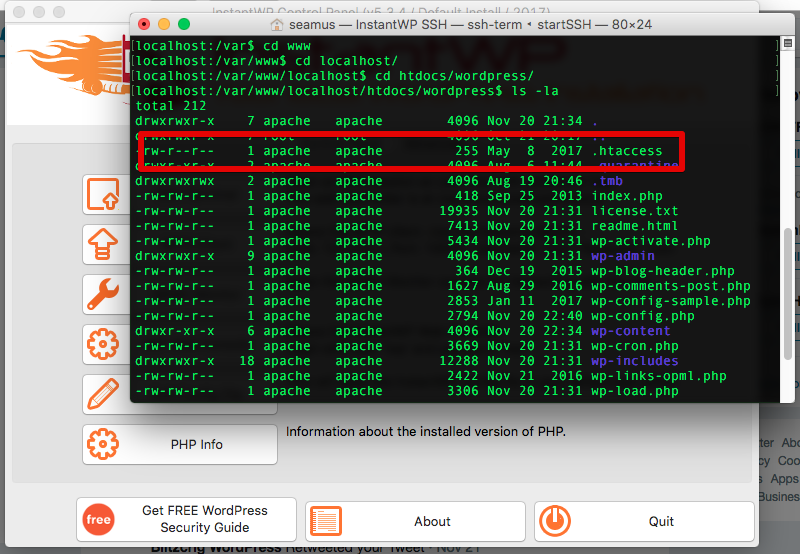Click the split pane icon in terminal corner
The height and width of the screenshot is (554, 800).
[x=788, y=43]
